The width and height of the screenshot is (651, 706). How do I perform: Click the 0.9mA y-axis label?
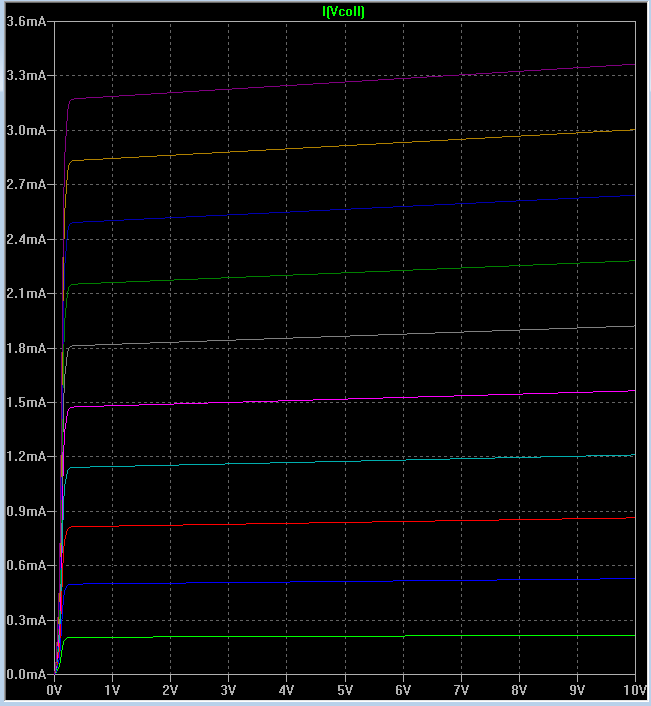click(x=26, y=511)
